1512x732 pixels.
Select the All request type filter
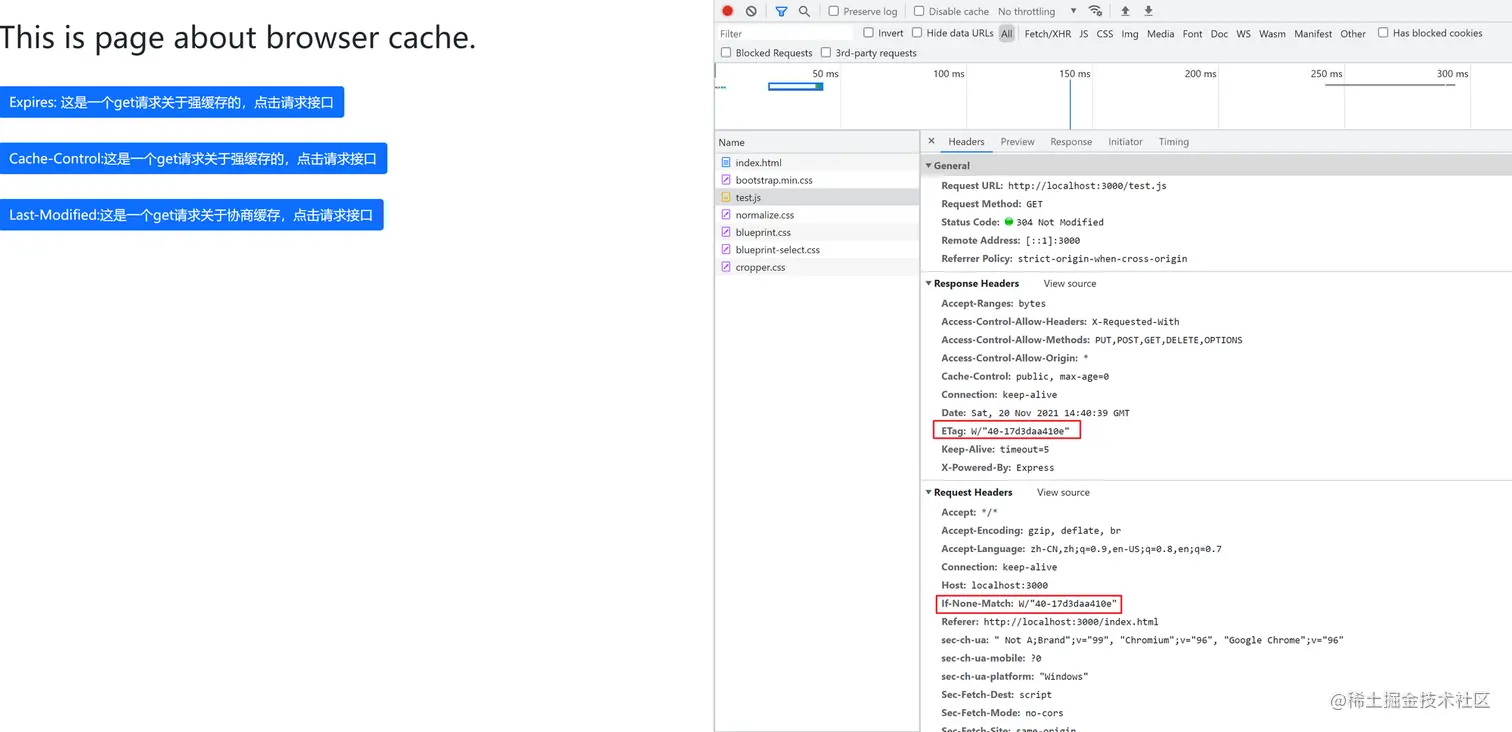coord(1007,34)
